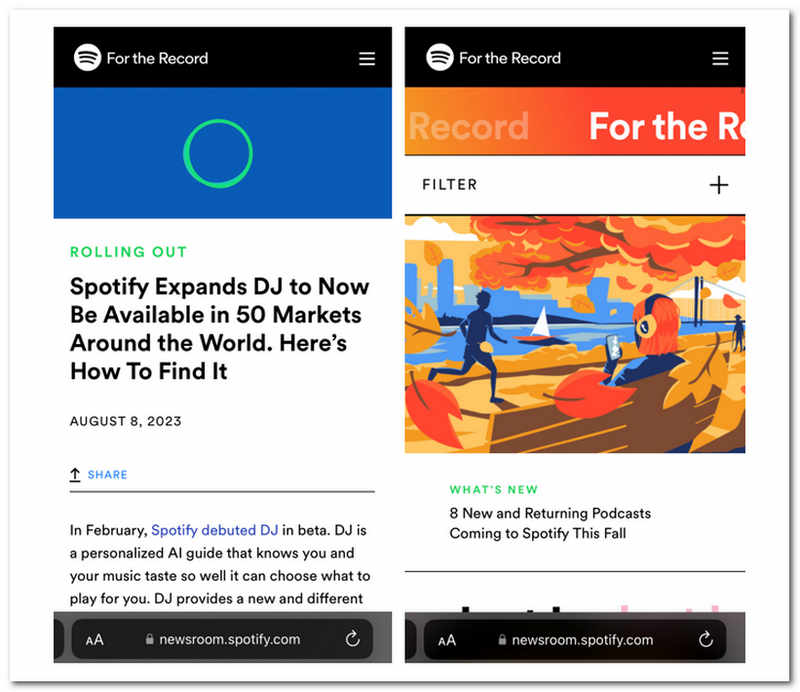
Task: Reload the left newsroom.spotify.com page
Action: [x=353, y=638]
